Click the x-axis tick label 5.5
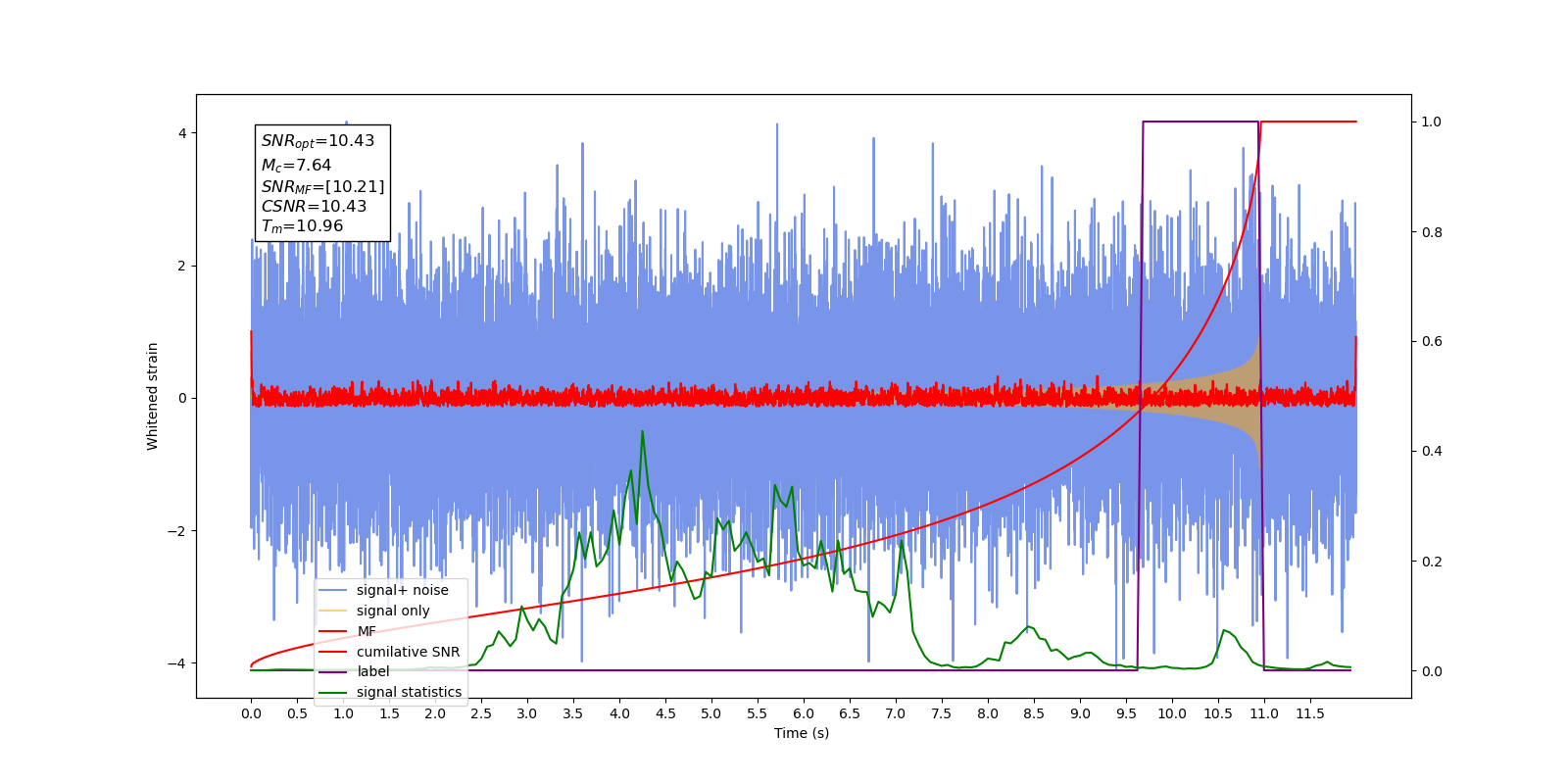 (758, 713)
